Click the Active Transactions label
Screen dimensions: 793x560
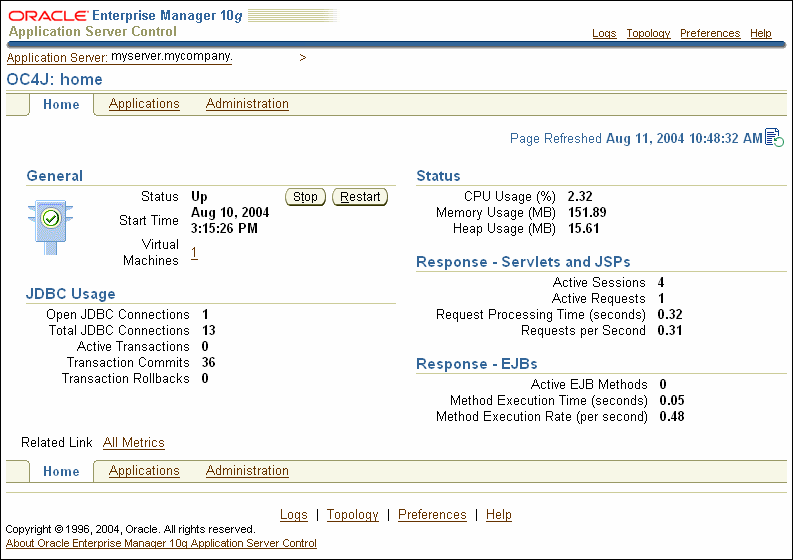[133, 347]
